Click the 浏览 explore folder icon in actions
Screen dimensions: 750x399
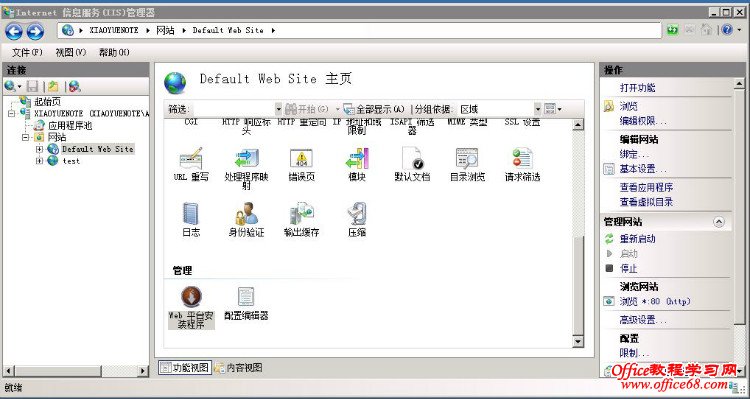[x=609, y=106]
